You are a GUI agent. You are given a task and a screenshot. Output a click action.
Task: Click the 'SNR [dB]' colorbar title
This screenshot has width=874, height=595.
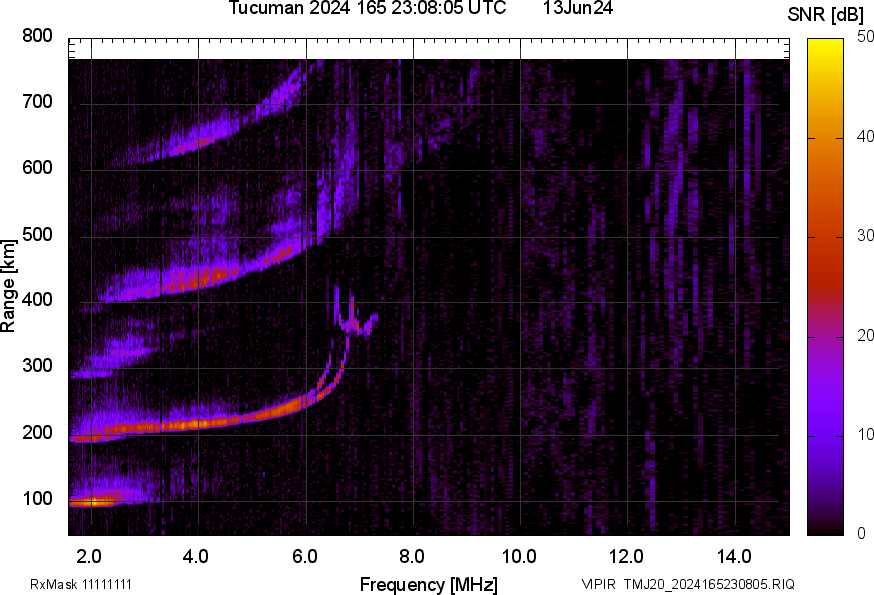point(826,15)
